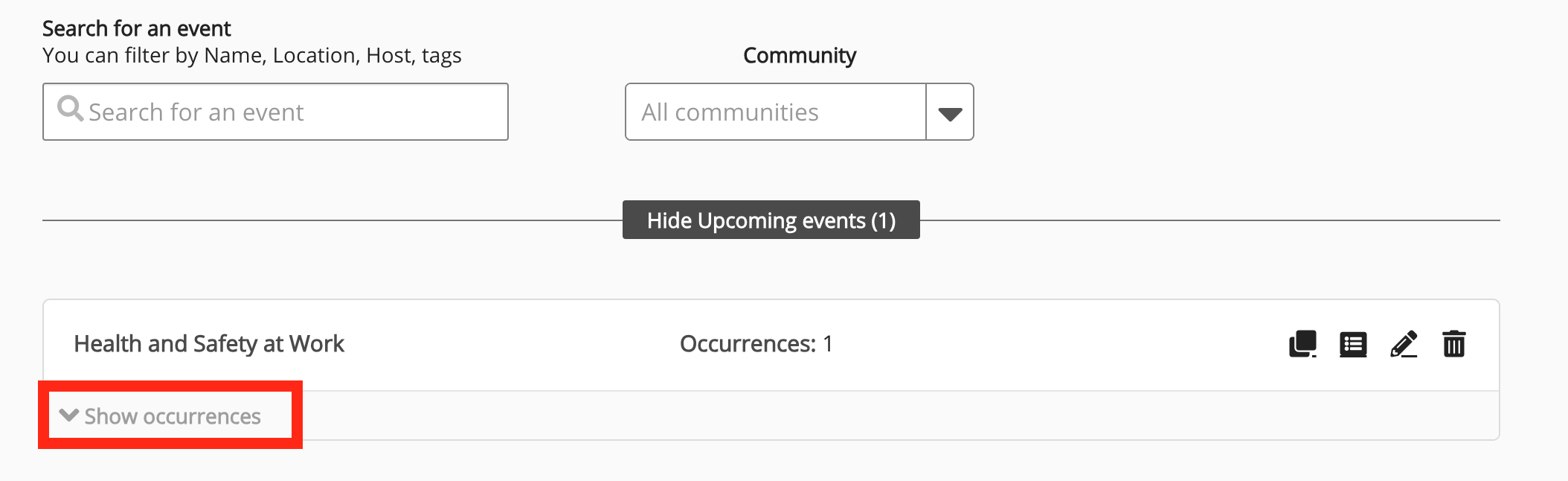Duplicate Health and Safety at Work via copy icon
The width and height of the screenshot is (1568, 481).
pyautogui.click(x=1302, y=344)
